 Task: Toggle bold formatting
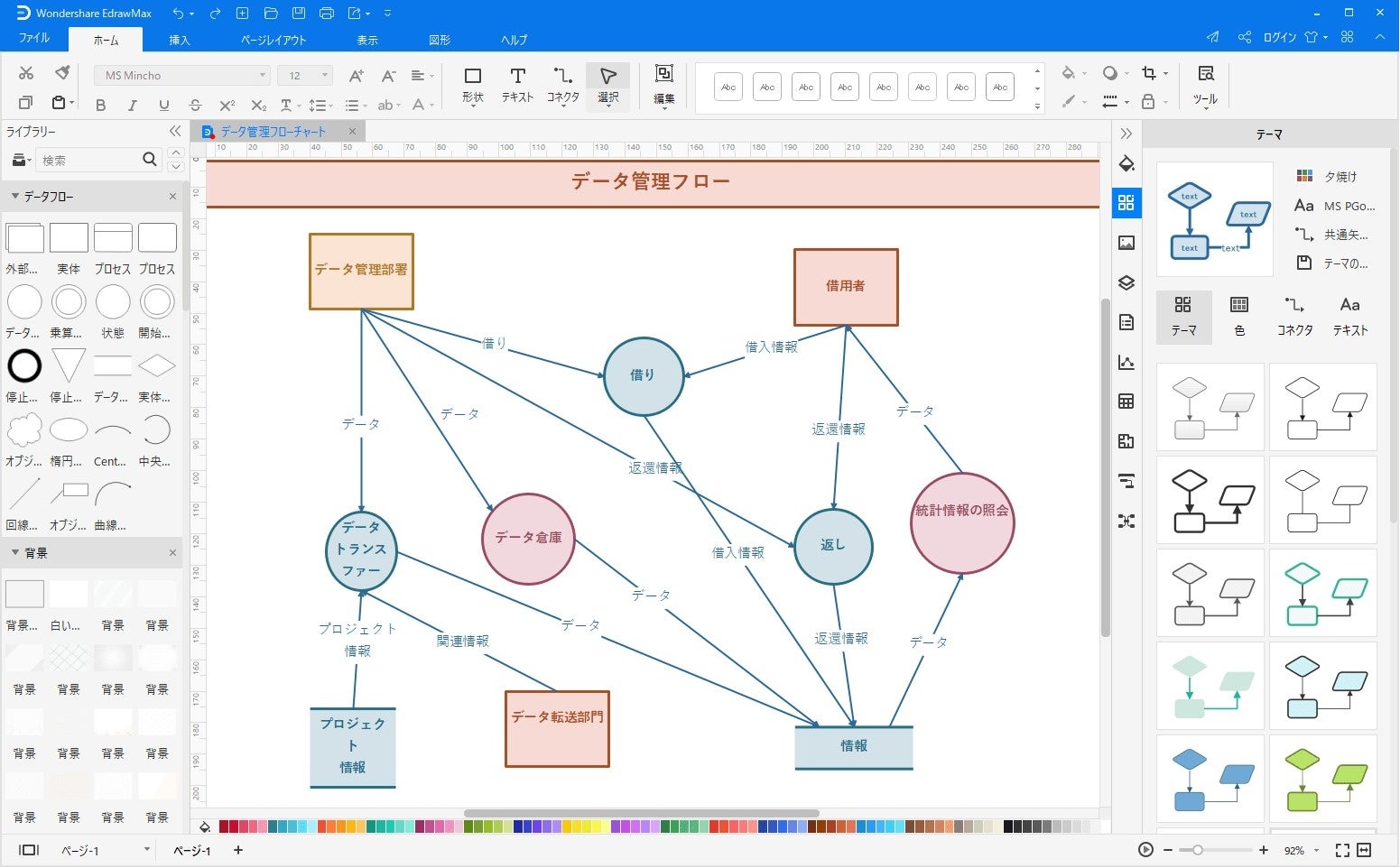[100, 106]
